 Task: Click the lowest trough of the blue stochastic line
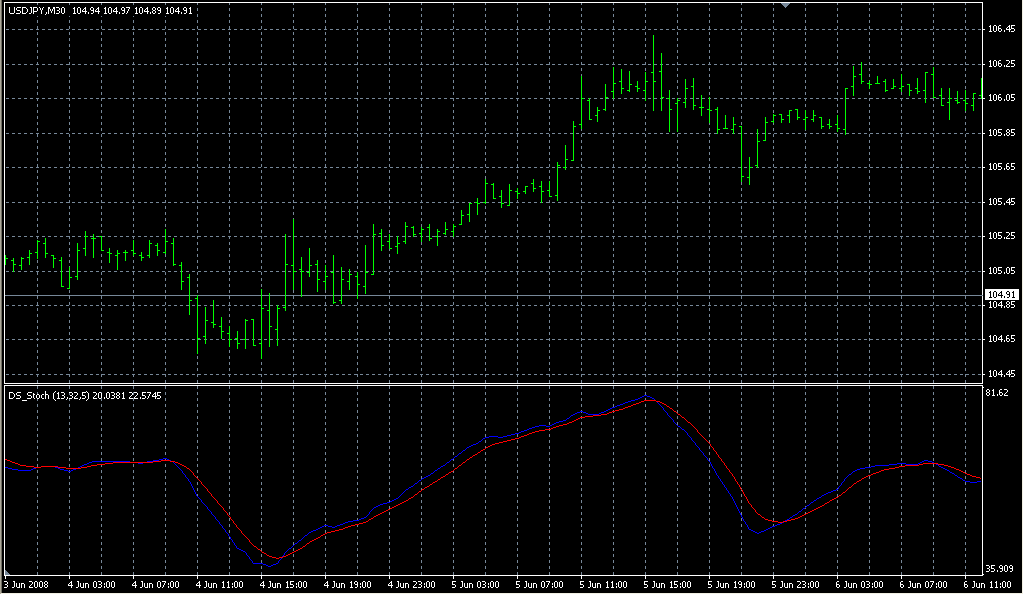pyautogui.click(x=269, y=566)
